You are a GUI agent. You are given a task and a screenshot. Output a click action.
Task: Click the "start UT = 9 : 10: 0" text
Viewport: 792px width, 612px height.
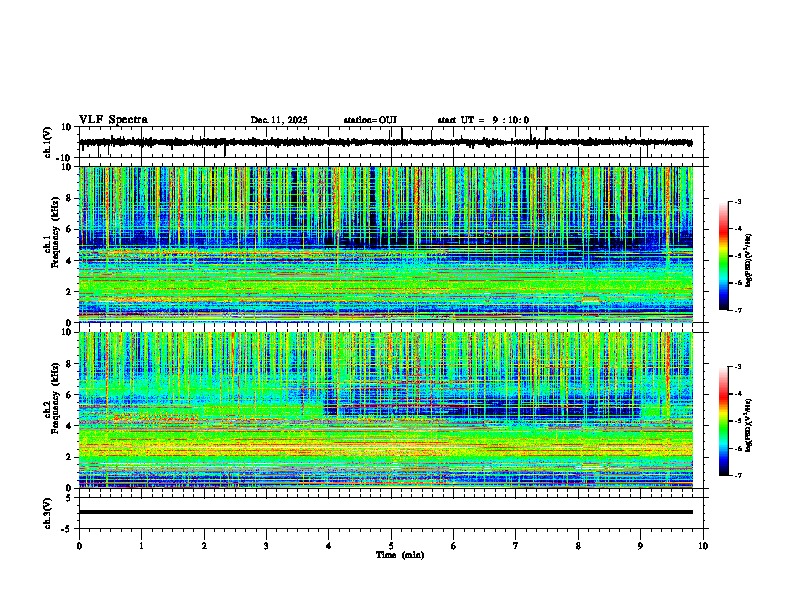pyautogui.click(x=483, y=120)
